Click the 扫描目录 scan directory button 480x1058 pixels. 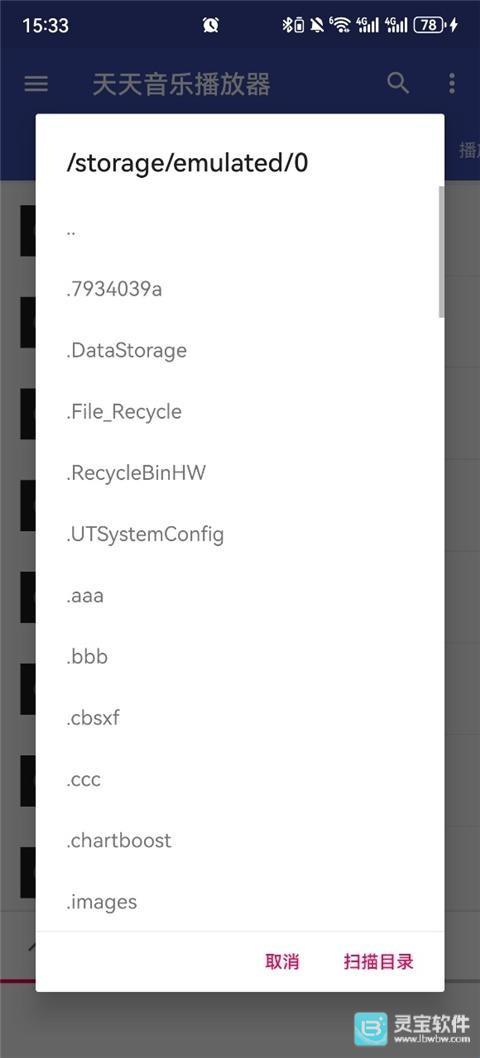pos(378,962)
